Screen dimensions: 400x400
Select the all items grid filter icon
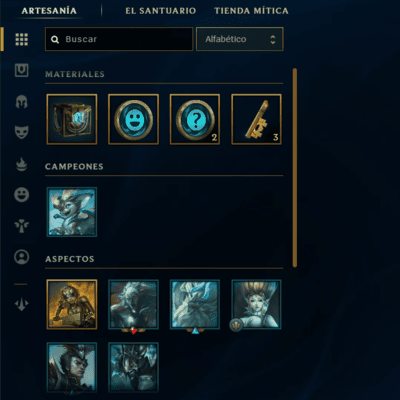(x=22, y=39)
